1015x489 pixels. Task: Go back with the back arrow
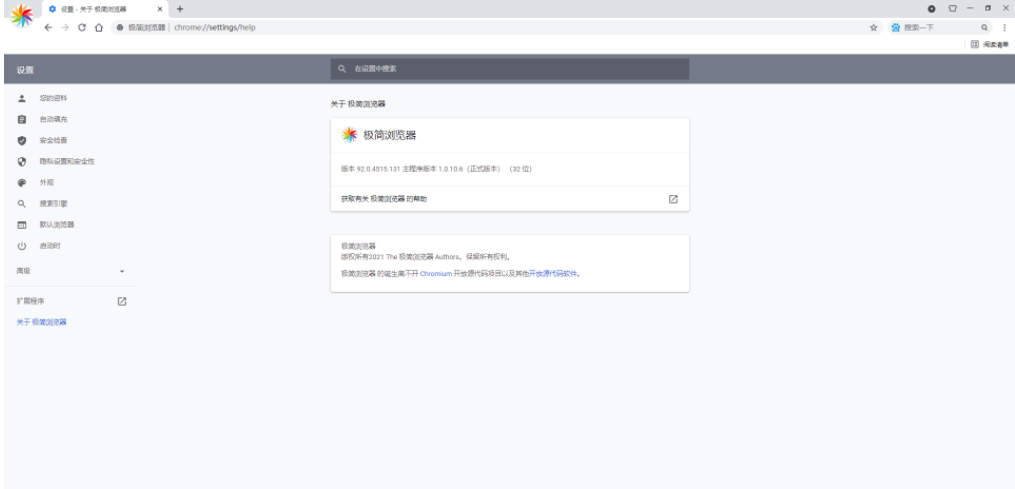[48, 27]
